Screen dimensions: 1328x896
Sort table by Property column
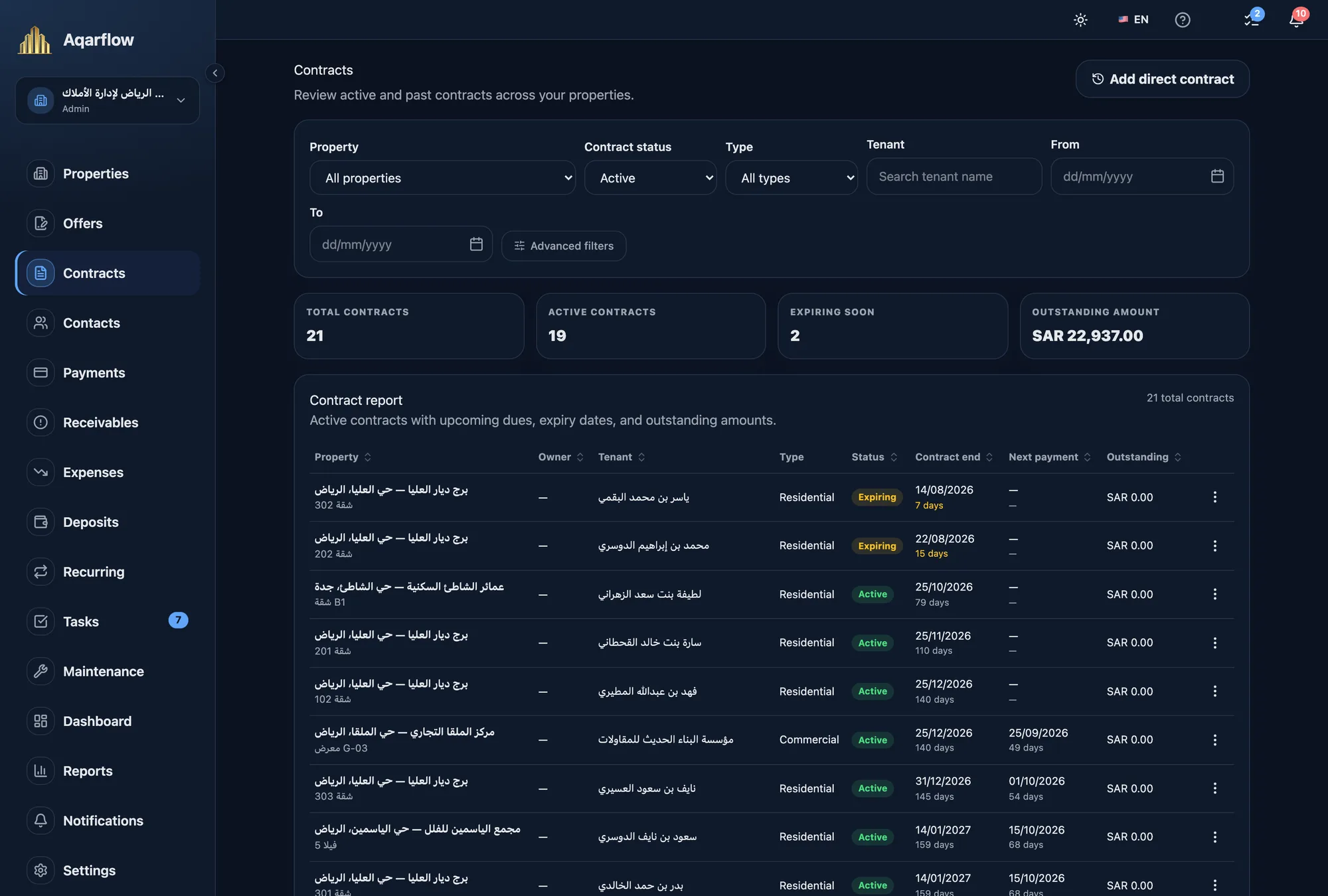[343, 457]
